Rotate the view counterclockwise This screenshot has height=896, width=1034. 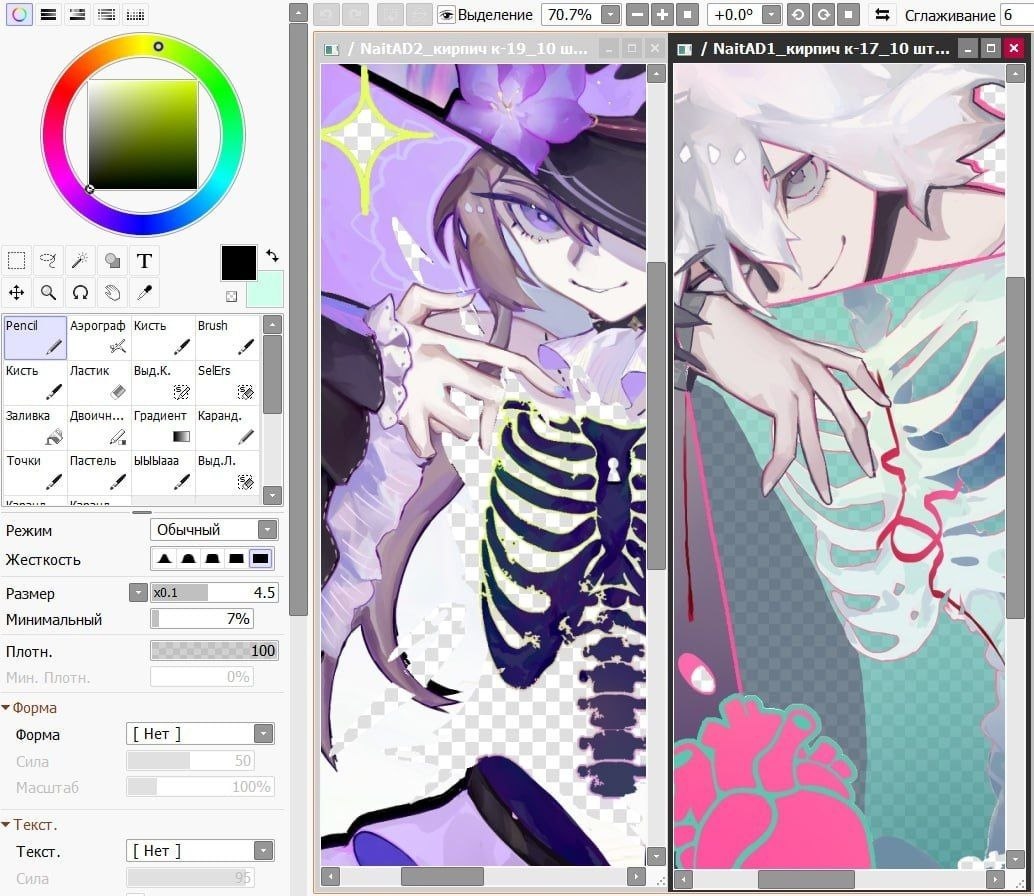click(x=798, y=15)
